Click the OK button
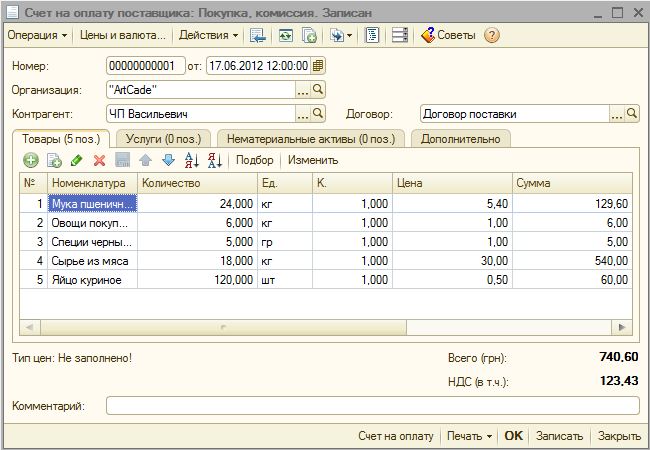The width and height of the screenshot is (650, 450). point(513,436)
